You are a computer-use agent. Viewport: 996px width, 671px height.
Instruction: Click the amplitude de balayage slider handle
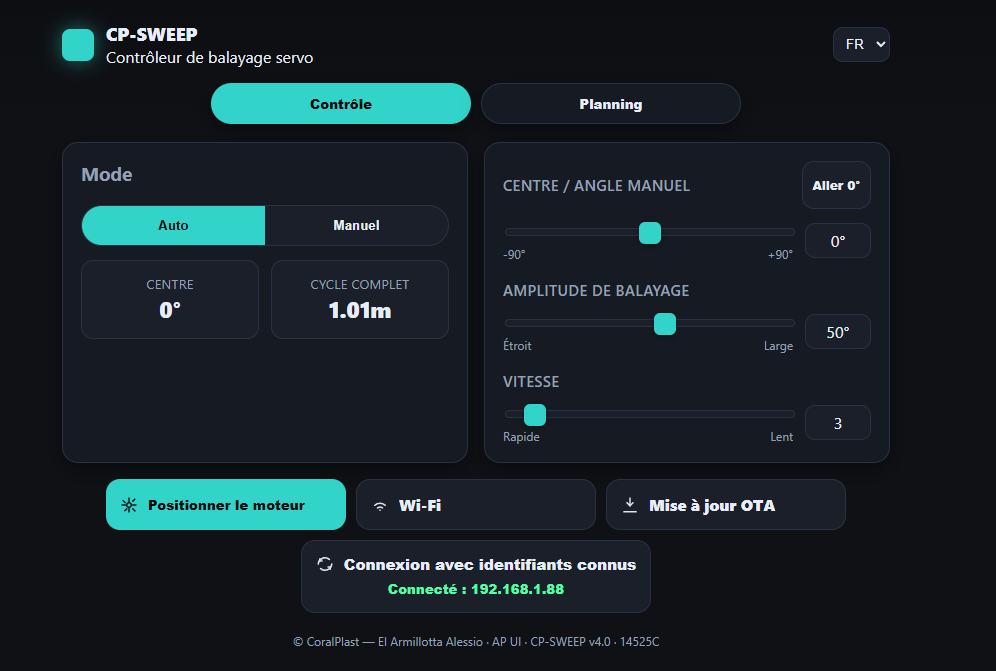[x=665, y=324]
